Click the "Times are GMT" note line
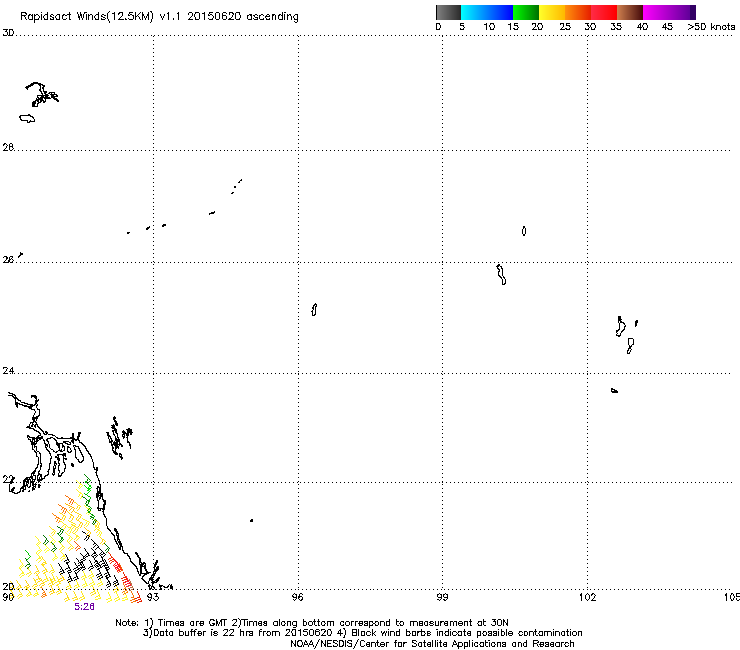 311,623
